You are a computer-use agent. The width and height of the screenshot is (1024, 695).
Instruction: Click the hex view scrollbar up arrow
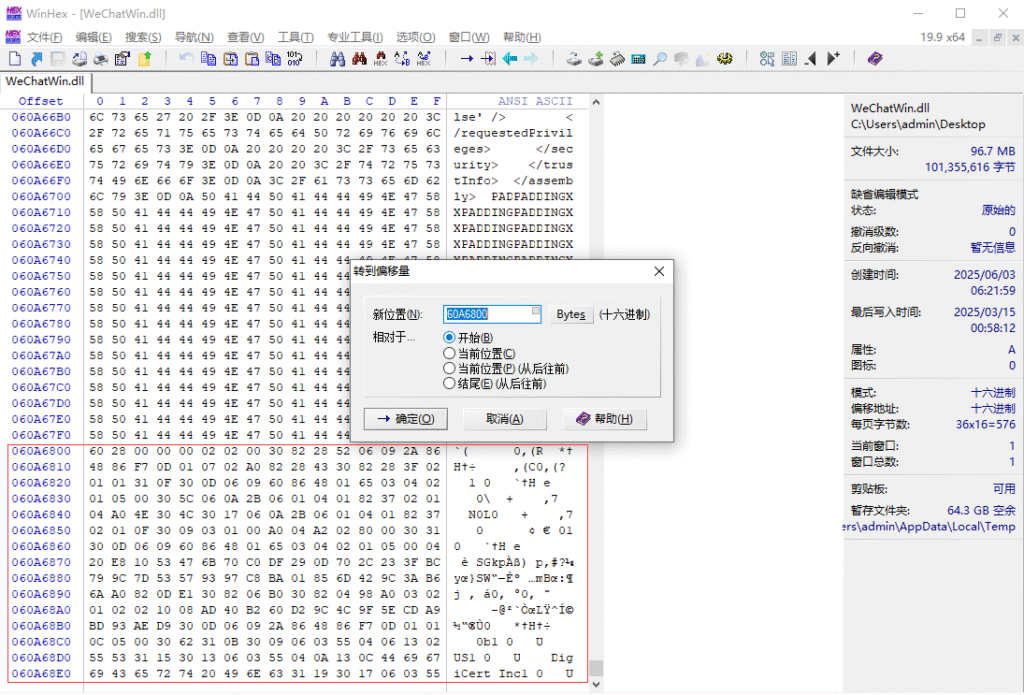click(x=596, y=102)
